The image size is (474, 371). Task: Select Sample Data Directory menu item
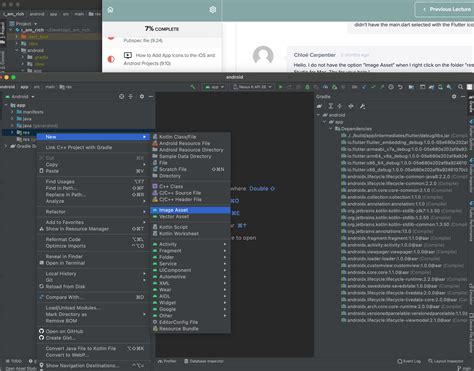(x=190, y=156)
